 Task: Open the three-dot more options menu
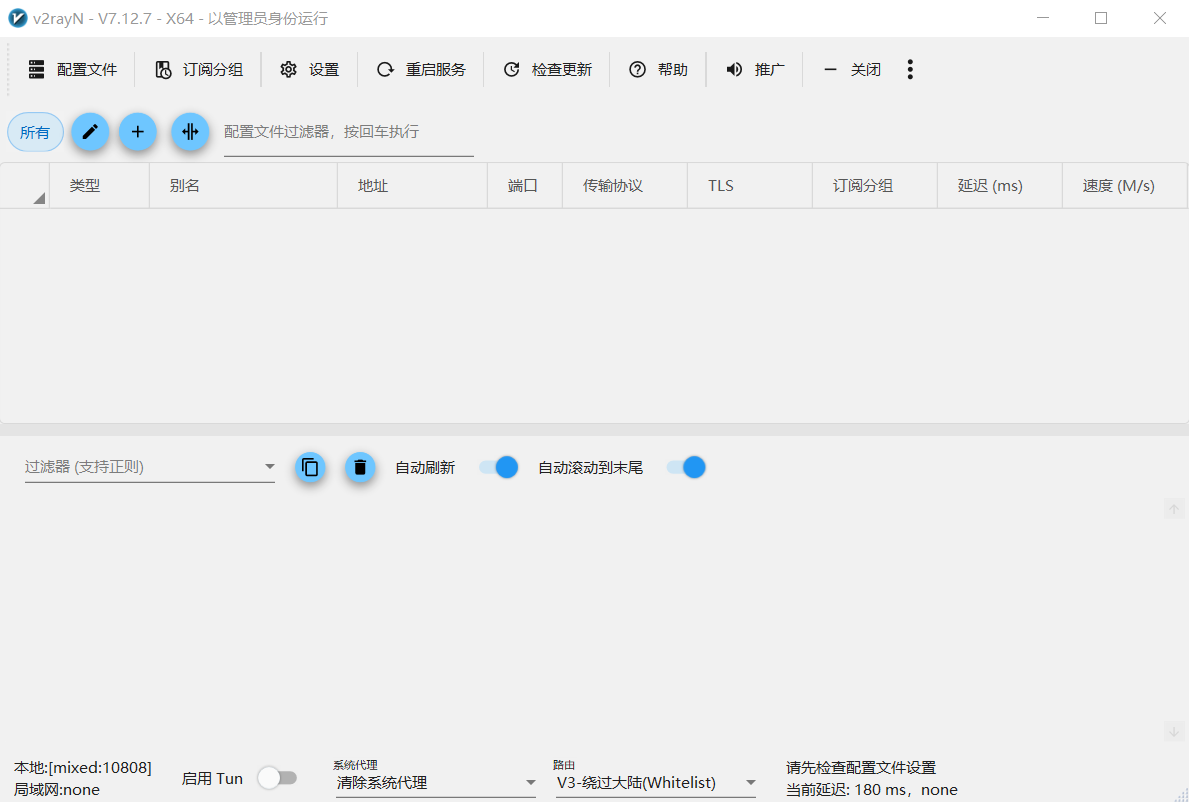coord(909,69)
